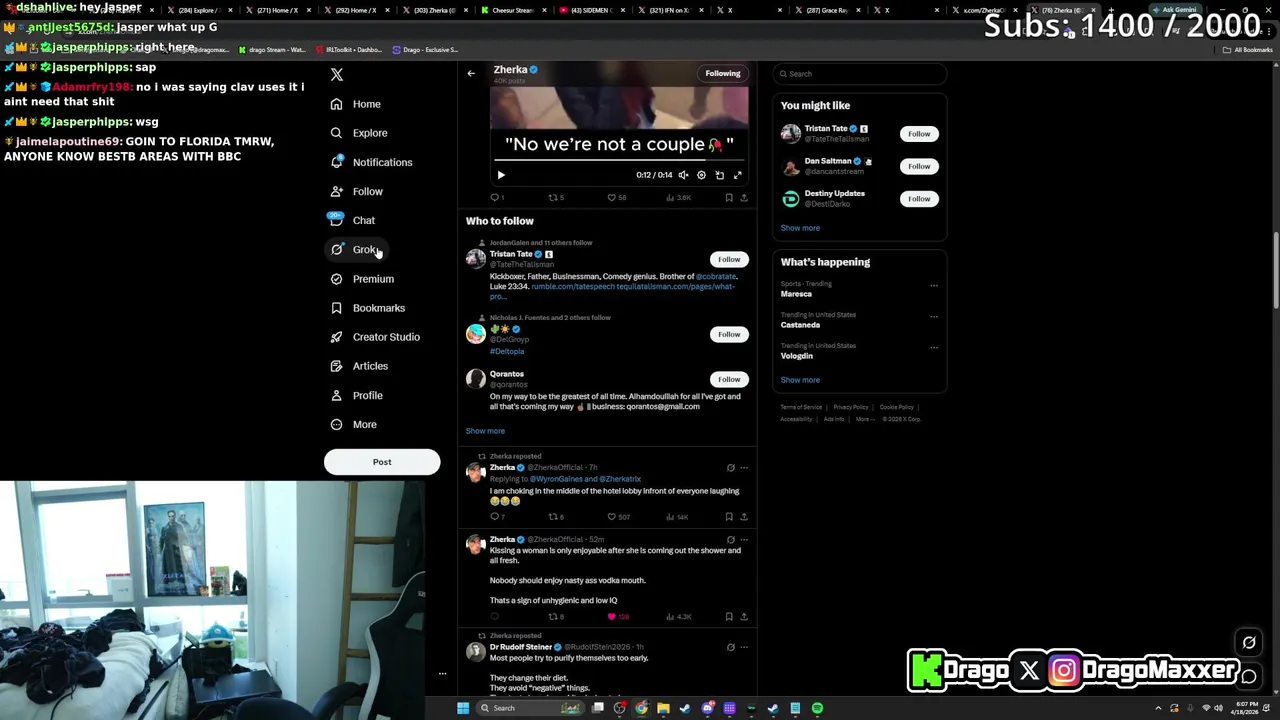Bookmark the video post
Viewport: 1280px width, 720px height.
click(x=729, y=198)
